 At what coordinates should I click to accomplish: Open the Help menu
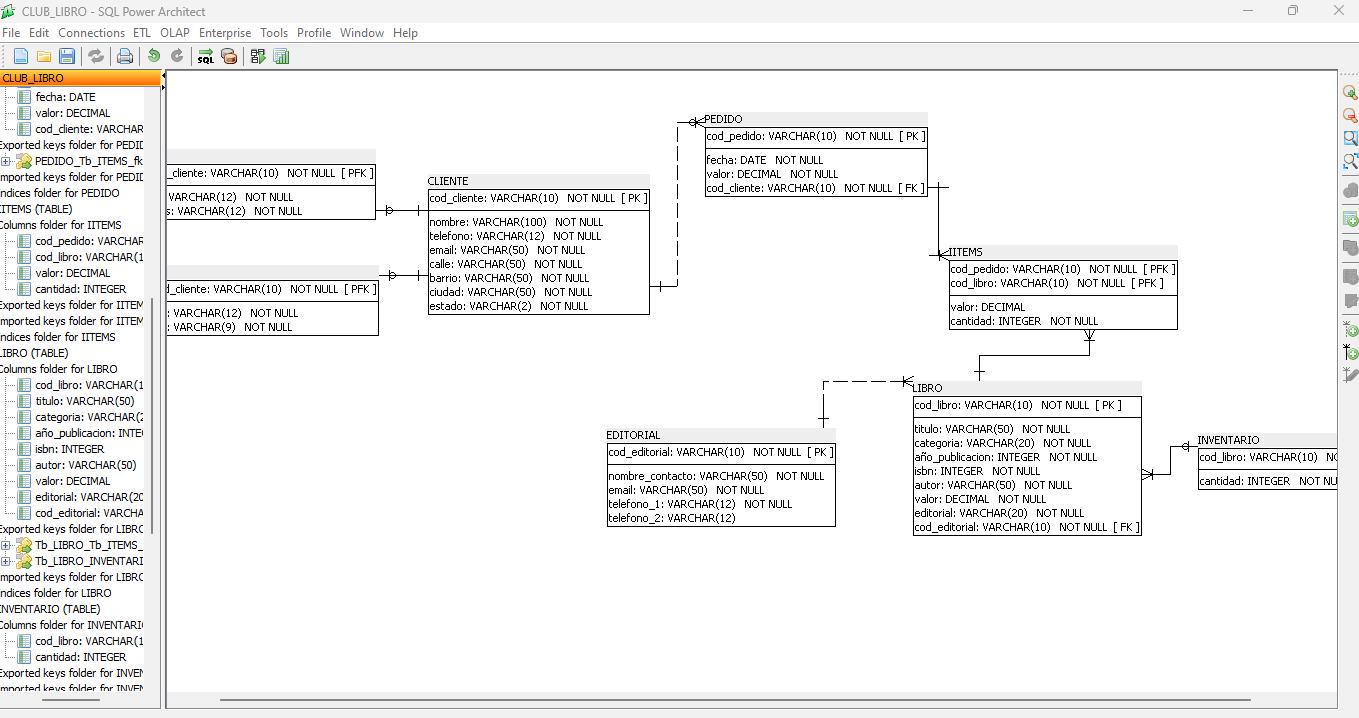click(405, 33)
